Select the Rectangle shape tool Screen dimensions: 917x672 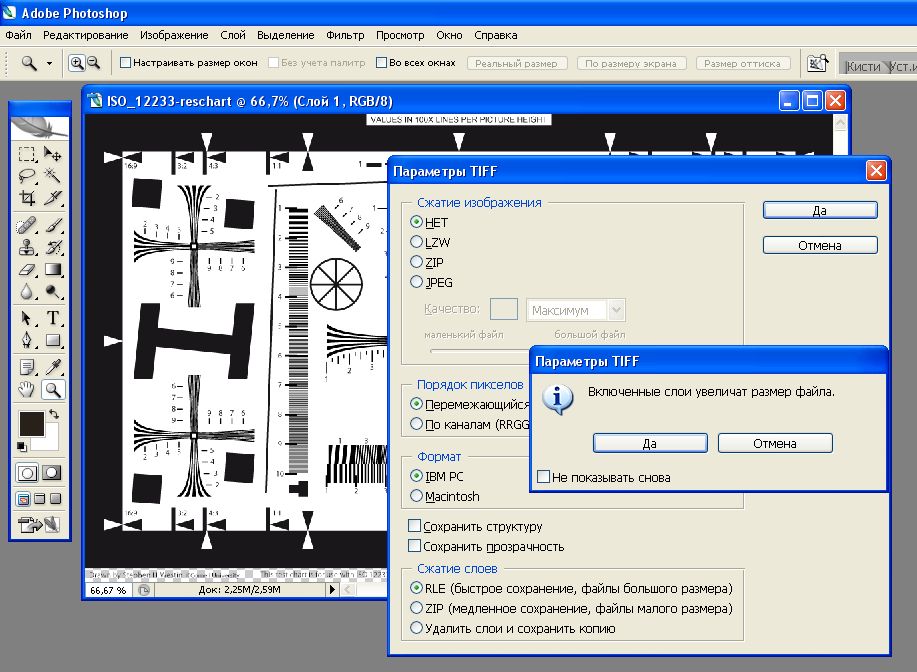[x=53, y=340]
